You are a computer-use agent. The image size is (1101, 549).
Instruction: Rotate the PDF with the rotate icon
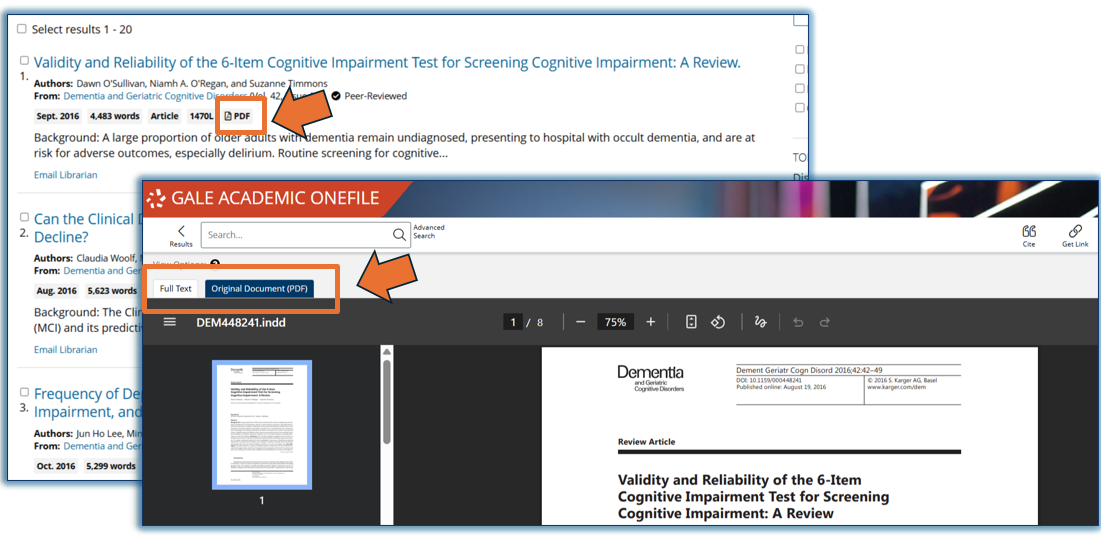tap(718, 322)
